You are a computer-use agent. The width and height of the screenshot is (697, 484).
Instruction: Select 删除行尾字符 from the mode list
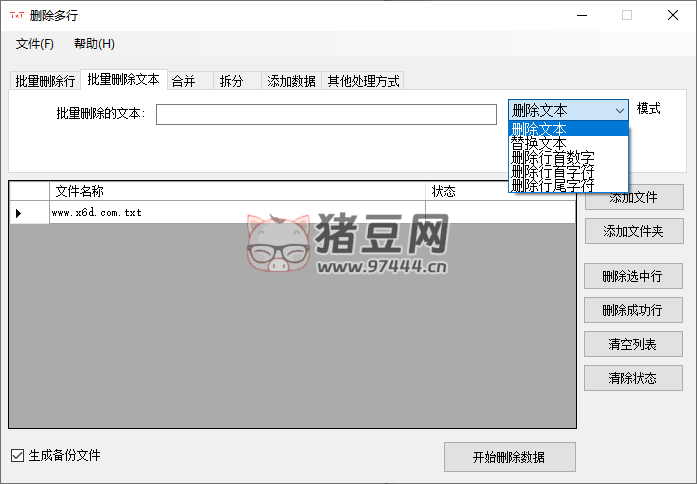(x=552, y=185)
